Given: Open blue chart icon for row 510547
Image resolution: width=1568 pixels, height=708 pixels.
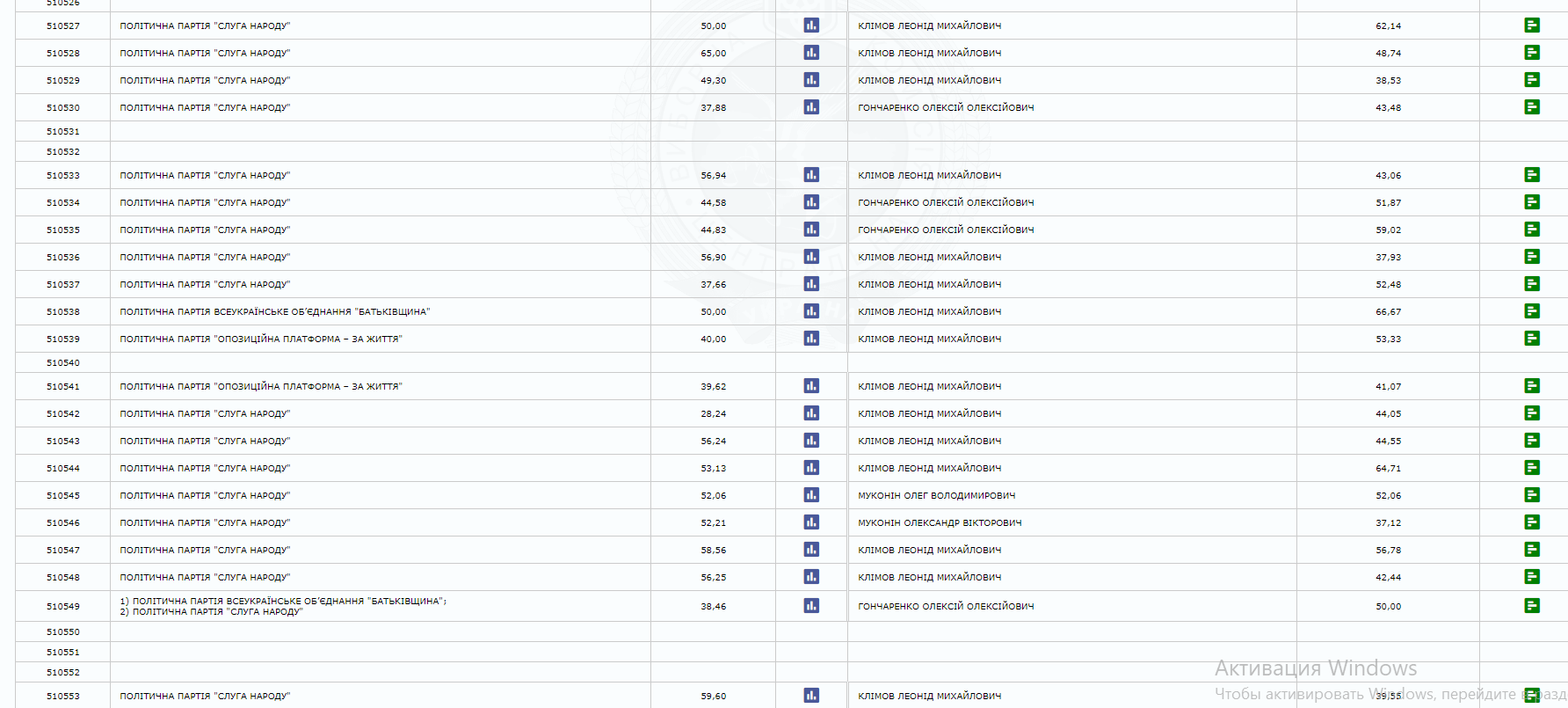Looking at the screenshot, I should (811, 550).
